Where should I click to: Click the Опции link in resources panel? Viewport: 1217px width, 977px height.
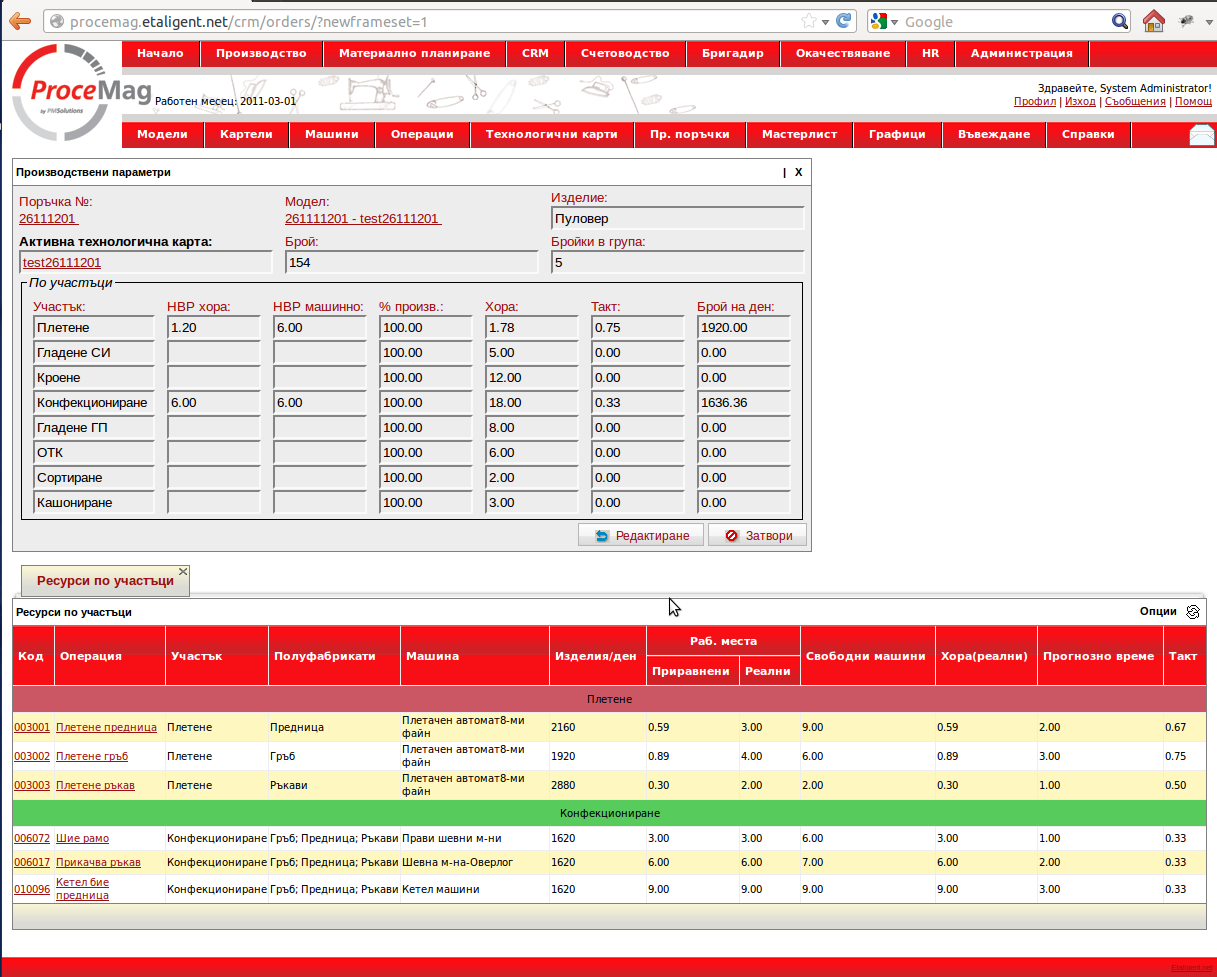[x=1158, y=612]
